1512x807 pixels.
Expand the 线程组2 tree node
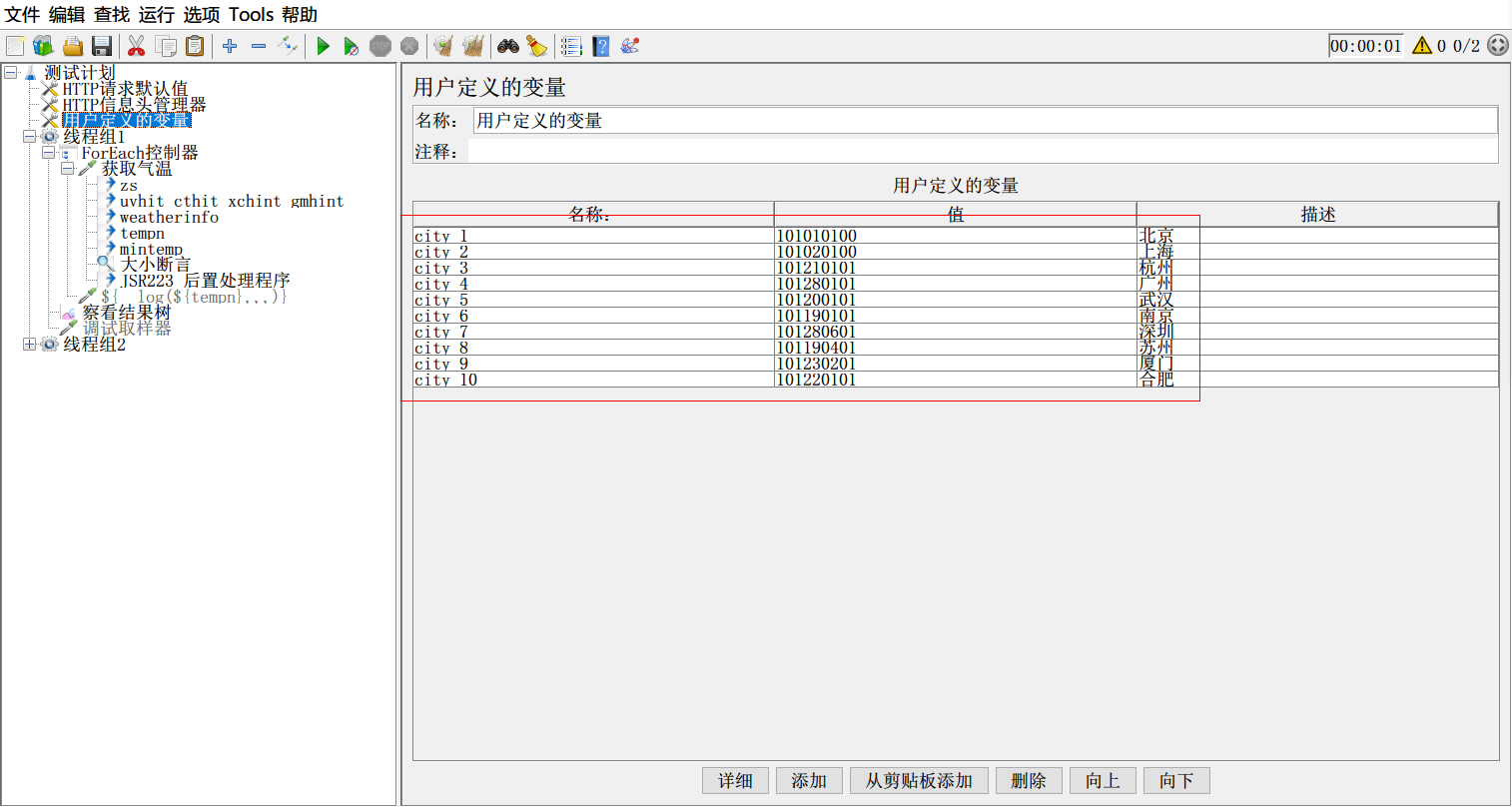(29, 345)
